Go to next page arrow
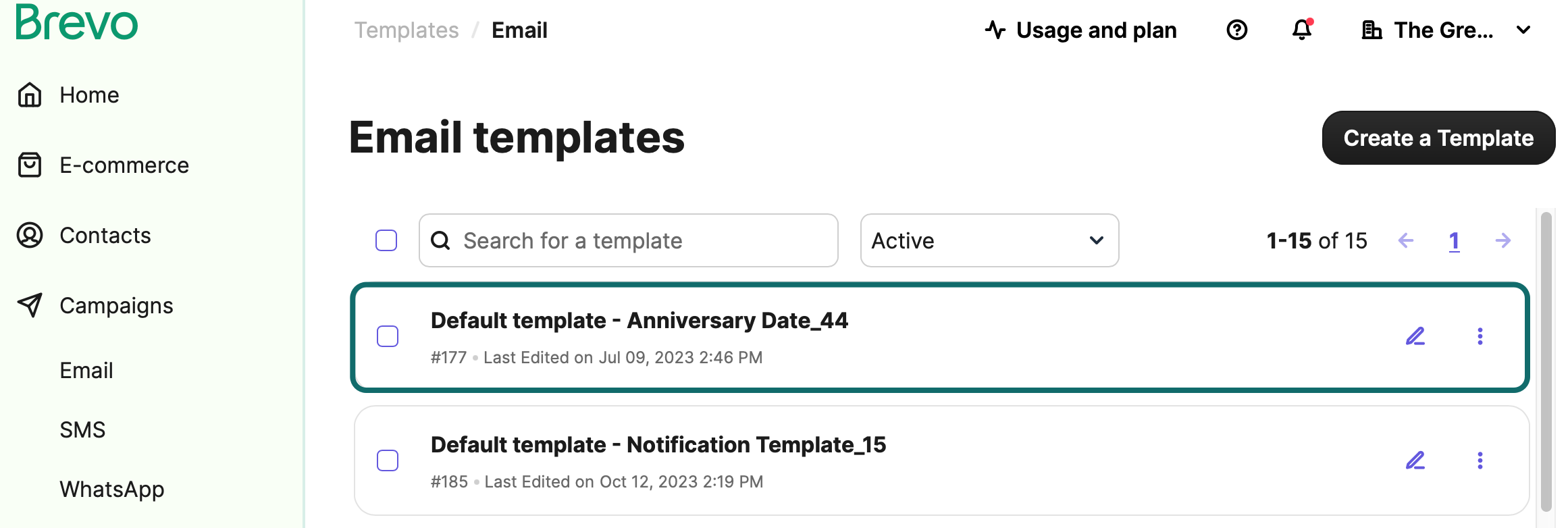1568x528 pixels. coord(1503,240)
